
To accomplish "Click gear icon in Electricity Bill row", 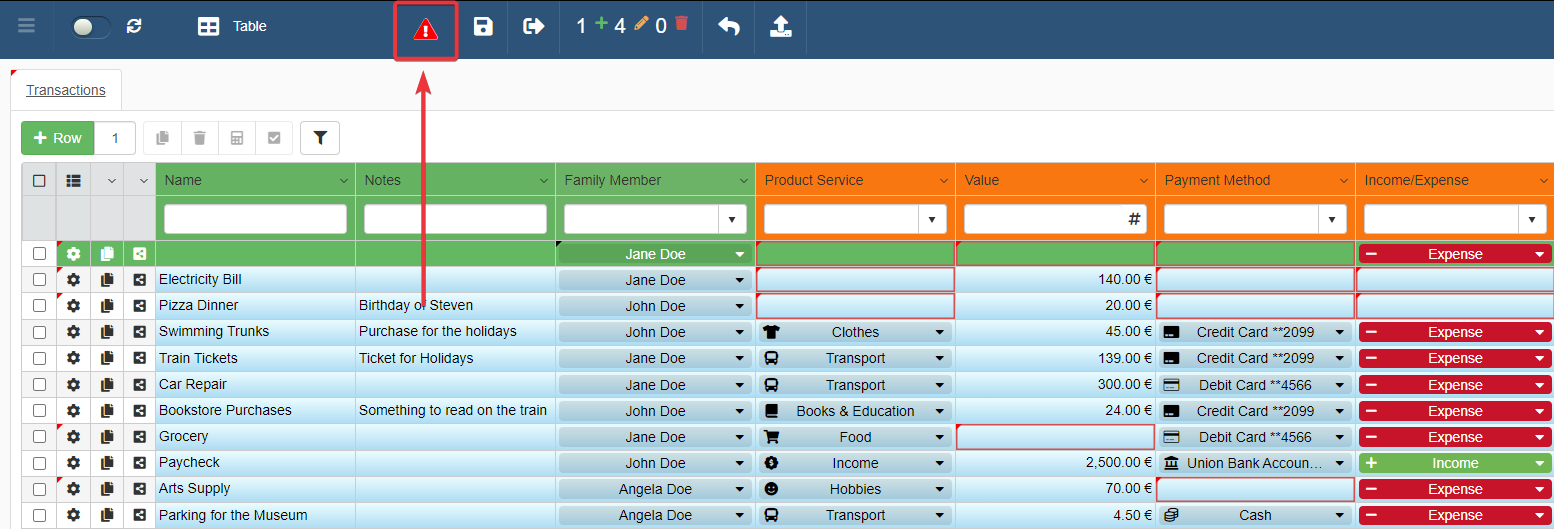I will (73, 280).
